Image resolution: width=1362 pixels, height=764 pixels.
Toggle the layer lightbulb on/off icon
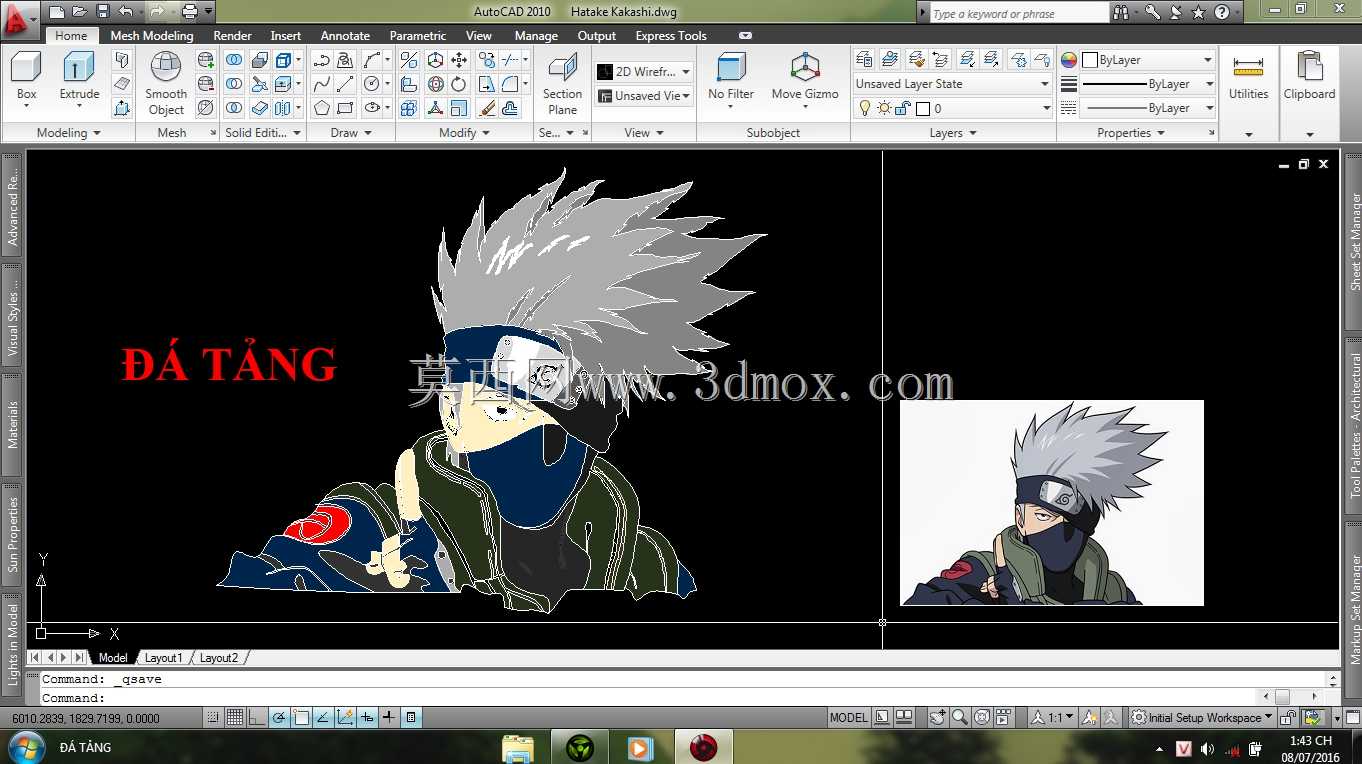pos(865,108)
